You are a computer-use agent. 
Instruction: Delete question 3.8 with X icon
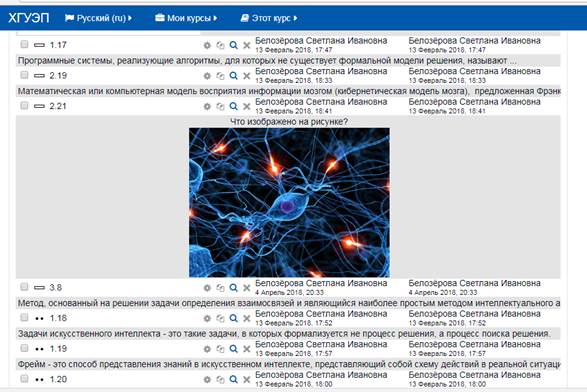tap(247, 288)
